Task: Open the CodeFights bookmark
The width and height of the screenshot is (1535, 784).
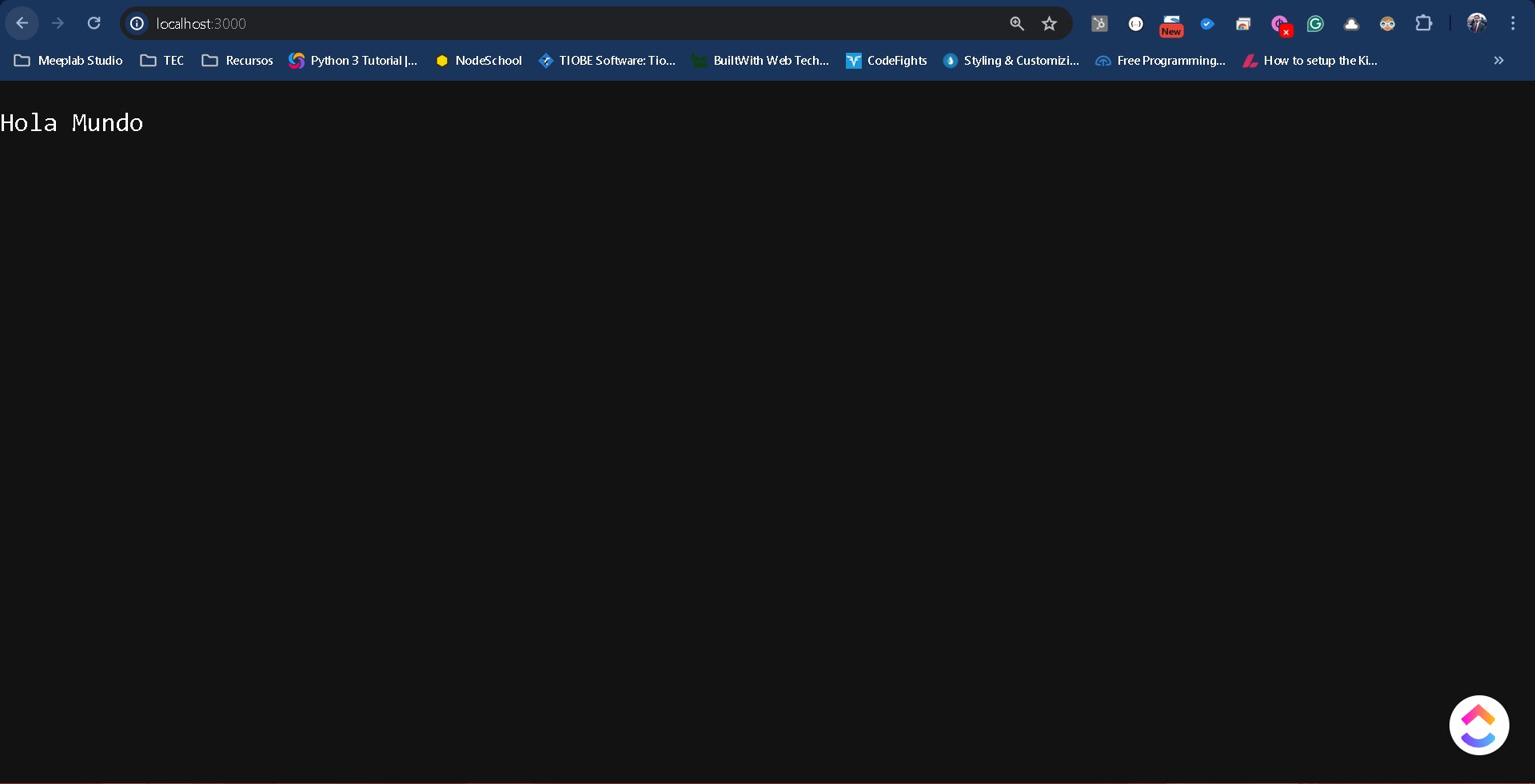Action: point(887,61)
